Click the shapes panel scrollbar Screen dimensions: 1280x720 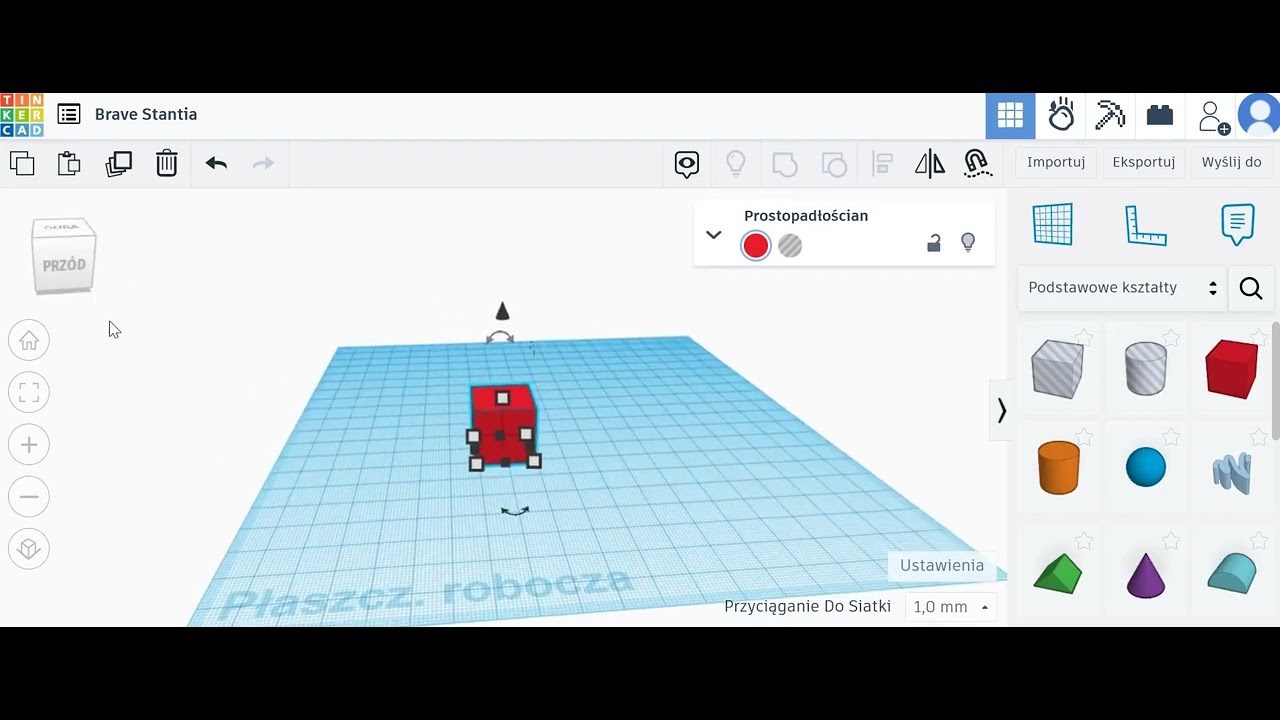coord(1275,380)
